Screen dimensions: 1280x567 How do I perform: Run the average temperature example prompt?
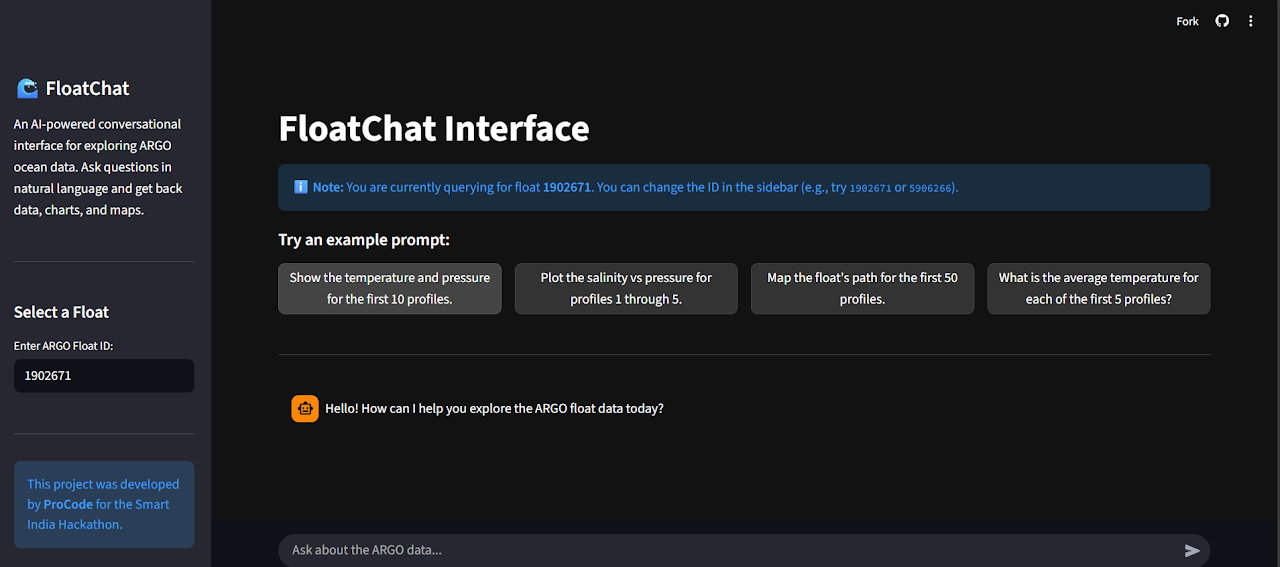click(x=1098, y=289)
